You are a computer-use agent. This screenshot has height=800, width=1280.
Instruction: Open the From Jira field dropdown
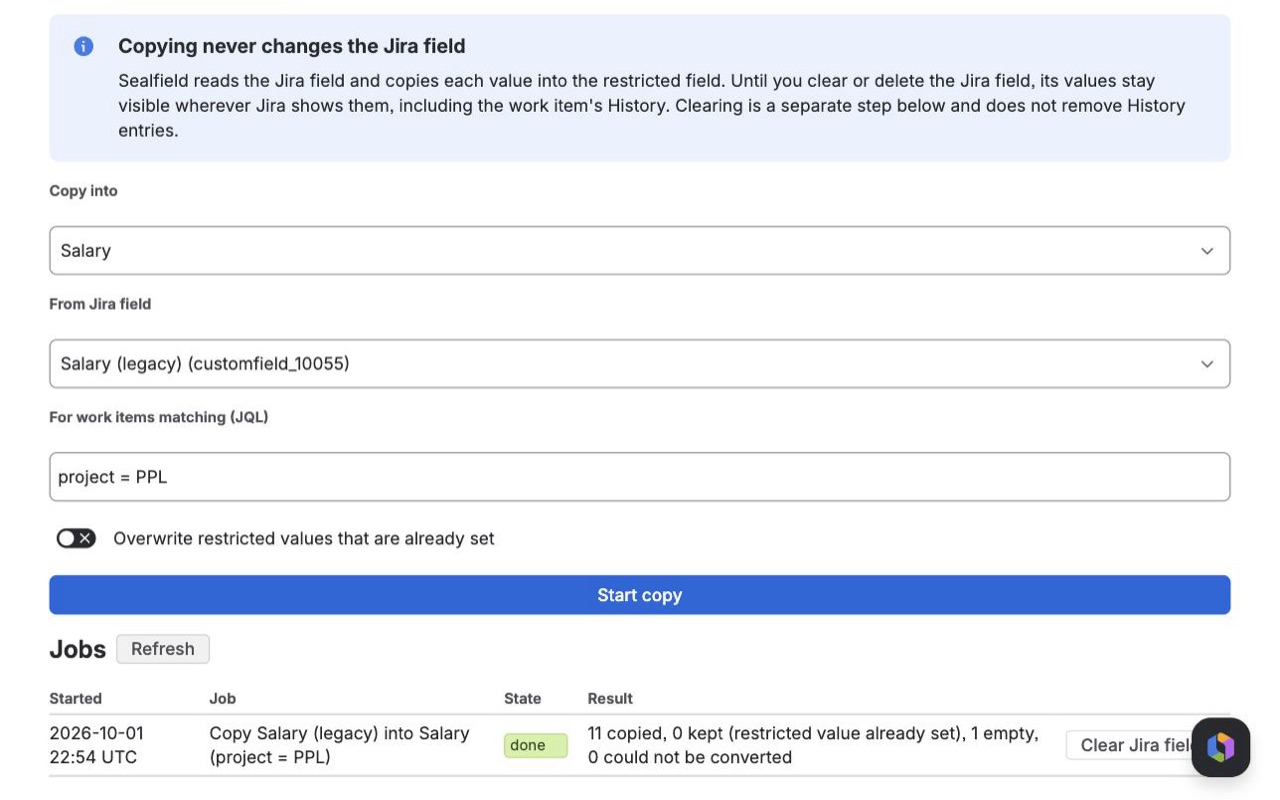pos(639,363)
